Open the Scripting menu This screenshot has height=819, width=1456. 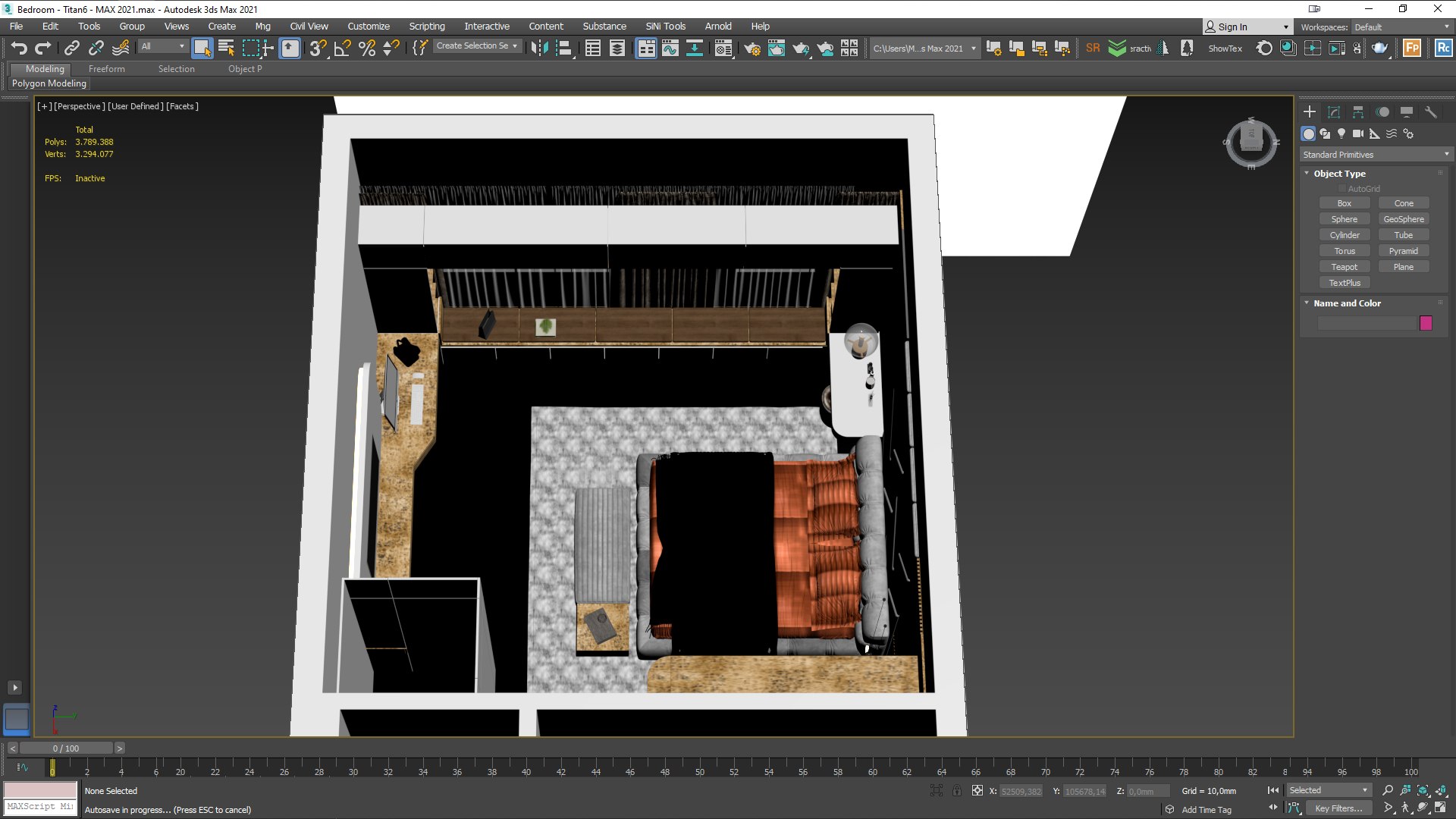click(426, 26)
